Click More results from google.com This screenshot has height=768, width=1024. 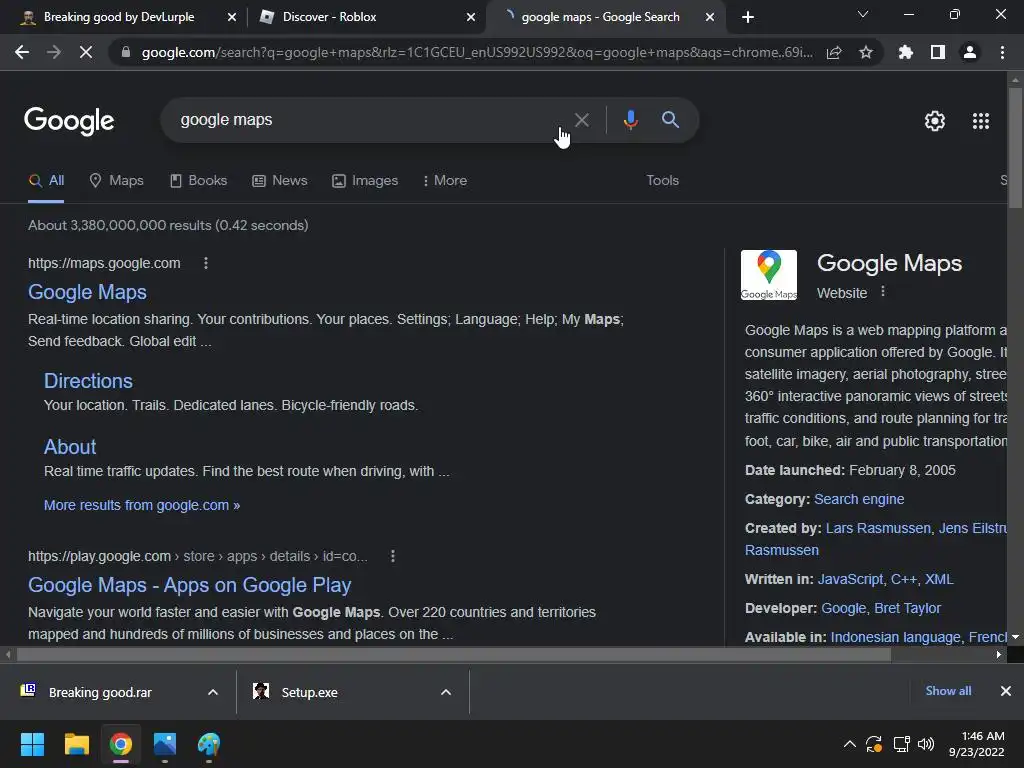[142, 505]
